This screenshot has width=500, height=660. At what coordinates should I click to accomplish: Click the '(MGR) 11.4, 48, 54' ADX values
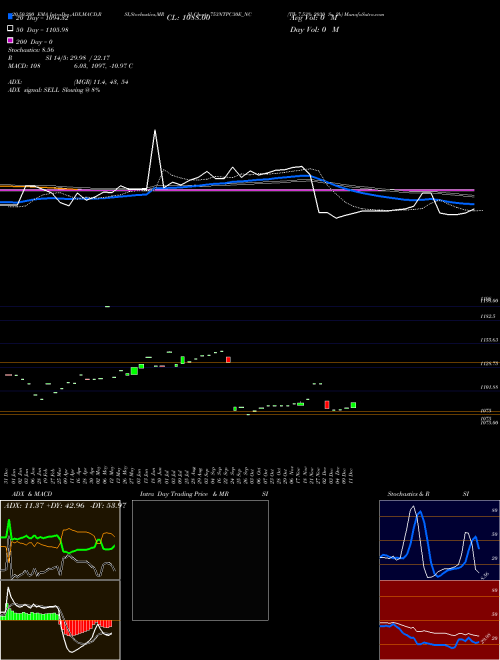[x=101, y=82]
